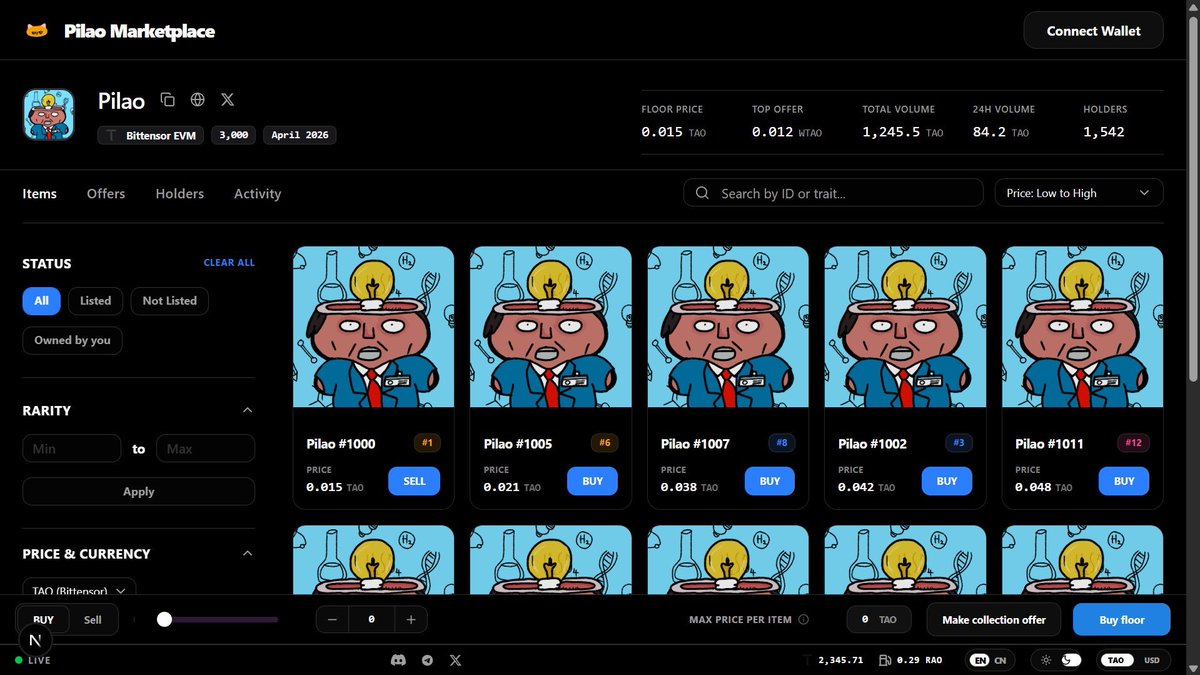The width and height of the screenshot is (1200, 675).
Task: Open the TAO (Bittensor) currency dropdown
Action: point(80,588)
